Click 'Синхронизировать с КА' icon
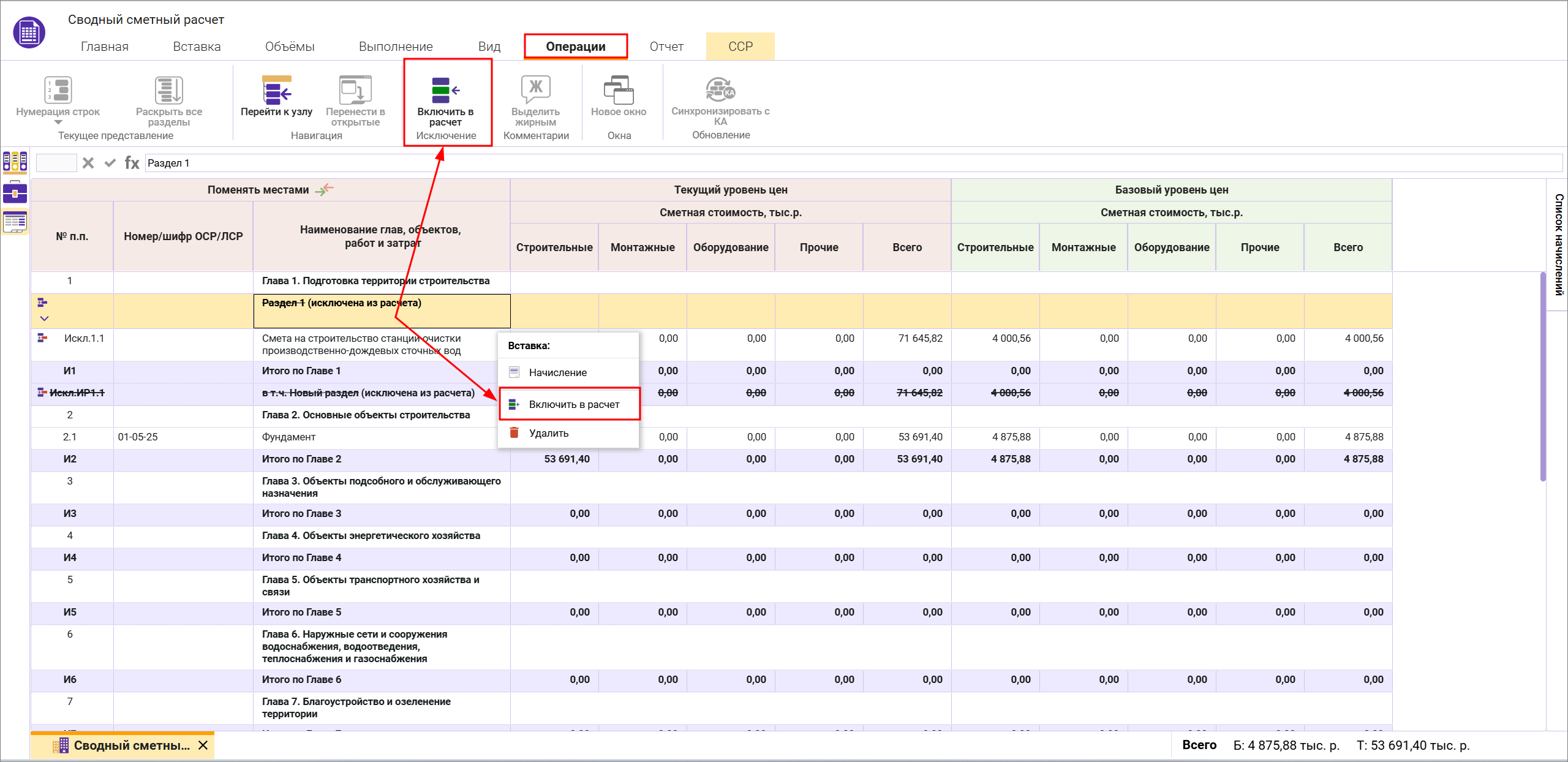The width and height of the screenshot is (1568, 762). (720, 90)
